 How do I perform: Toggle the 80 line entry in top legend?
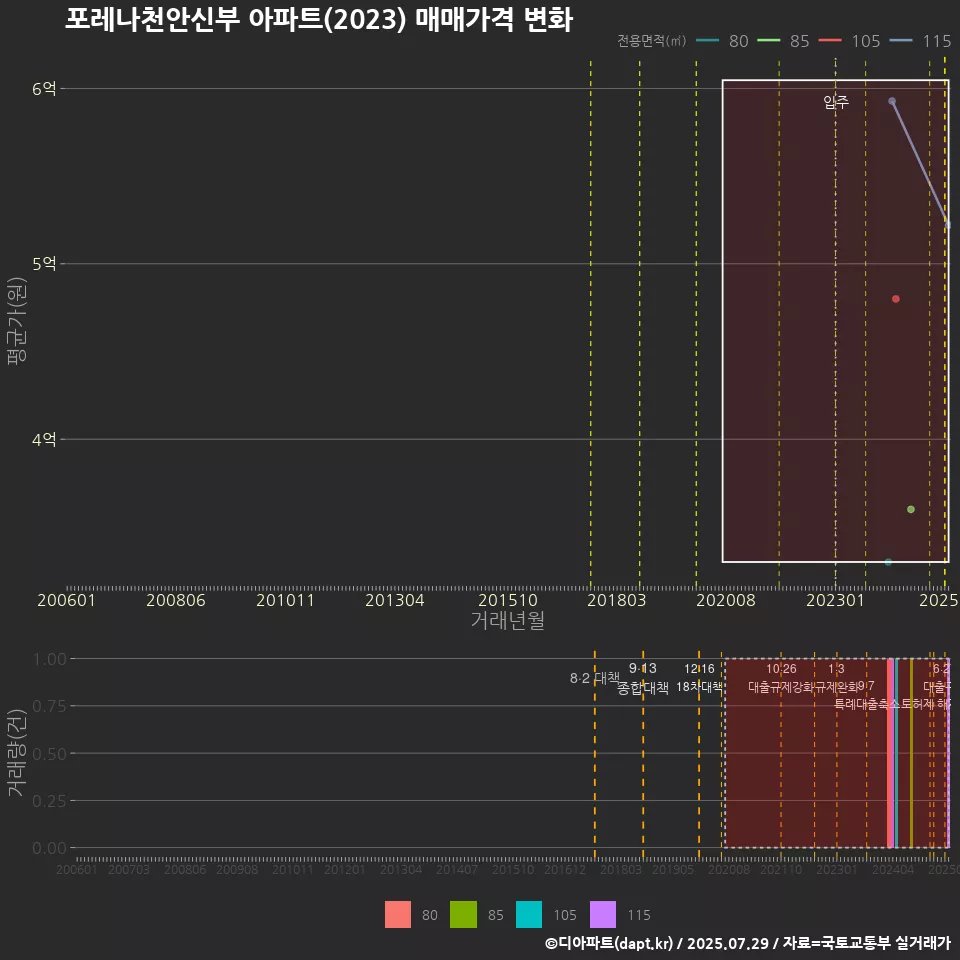722,41
